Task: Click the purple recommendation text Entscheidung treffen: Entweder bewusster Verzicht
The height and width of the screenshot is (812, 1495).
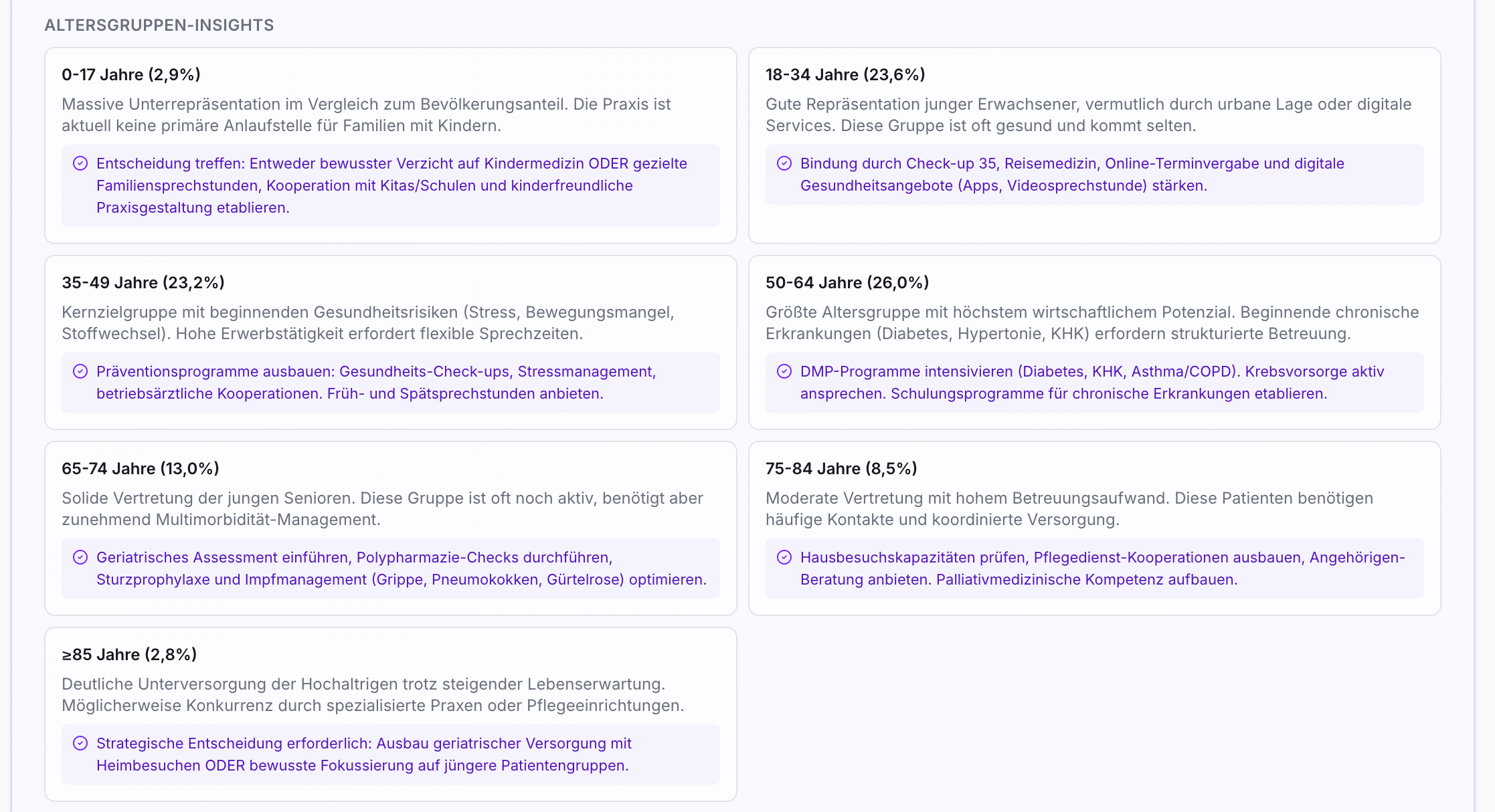Action: pos(391,185)
